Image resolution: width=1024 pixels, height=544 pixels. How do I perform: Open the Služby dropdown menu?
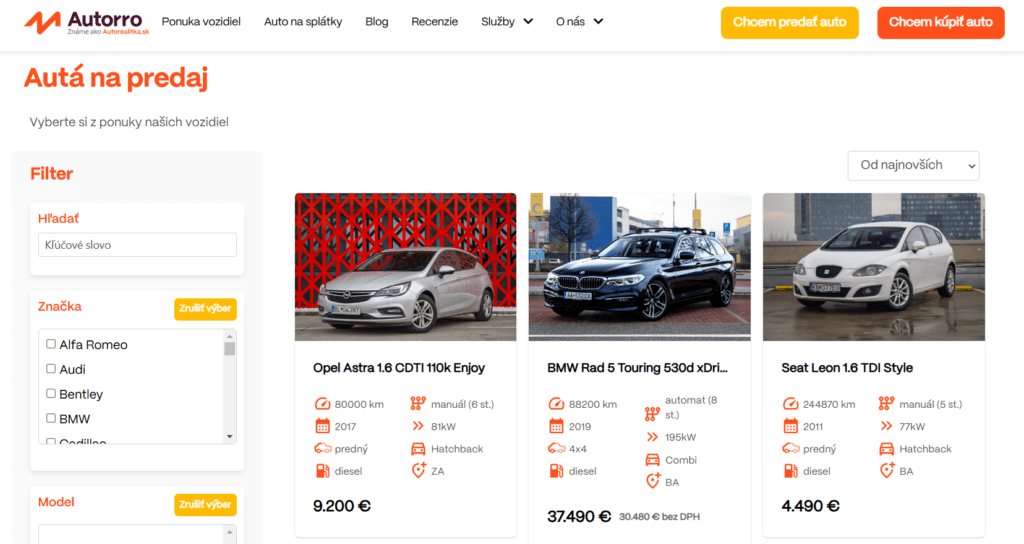point(507,22)
